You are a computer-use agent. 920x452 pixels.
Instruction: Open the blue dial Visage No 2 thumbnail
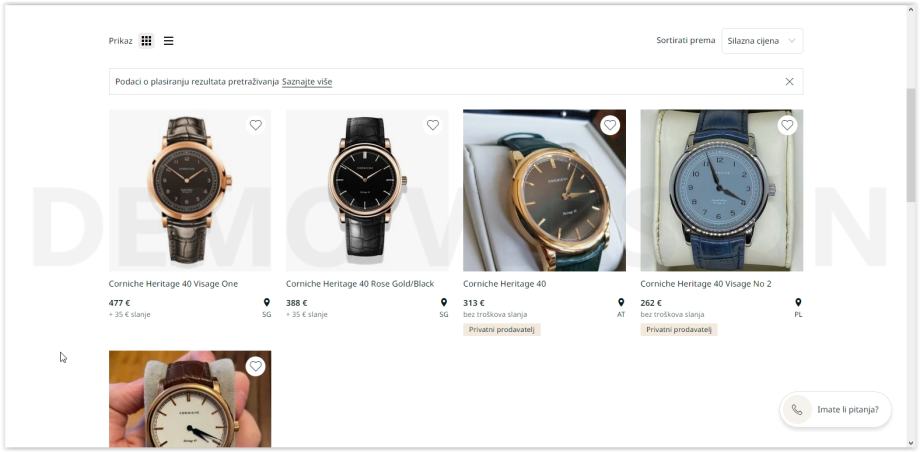point(721,190)
